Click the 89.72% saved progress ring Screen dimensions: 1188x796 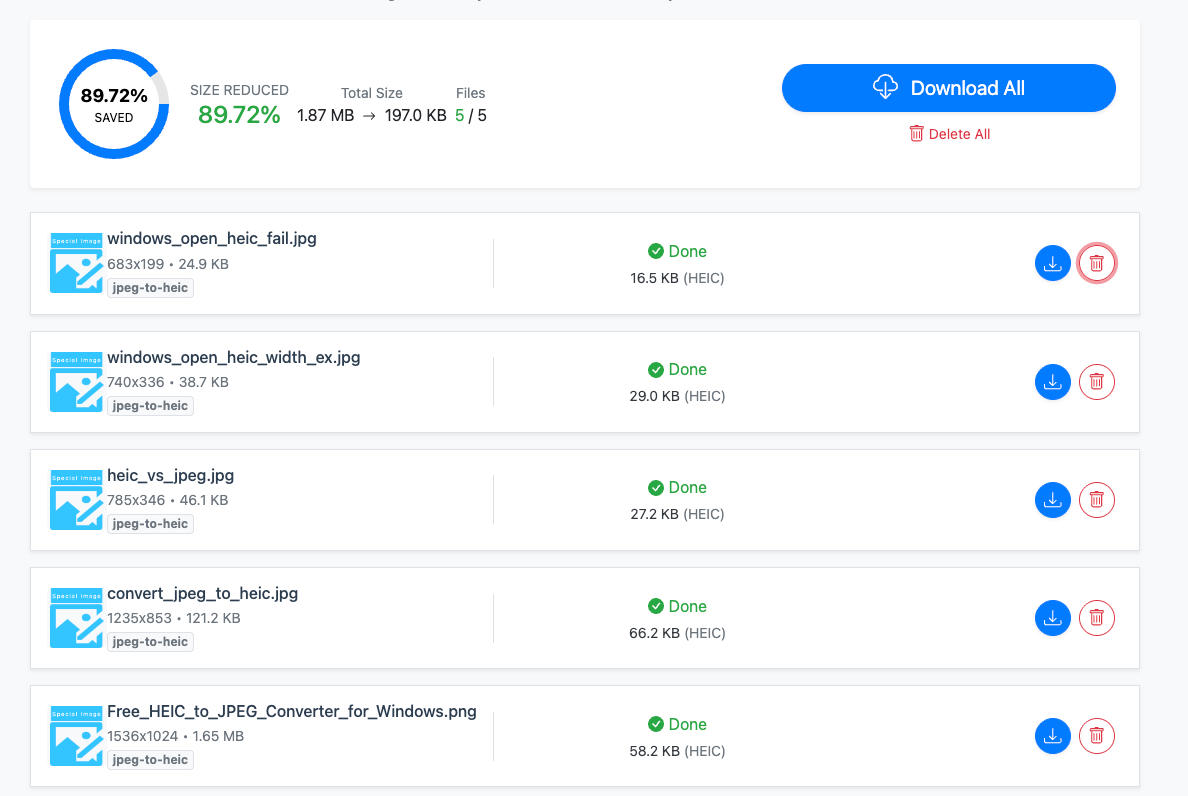tap(114, 105)
